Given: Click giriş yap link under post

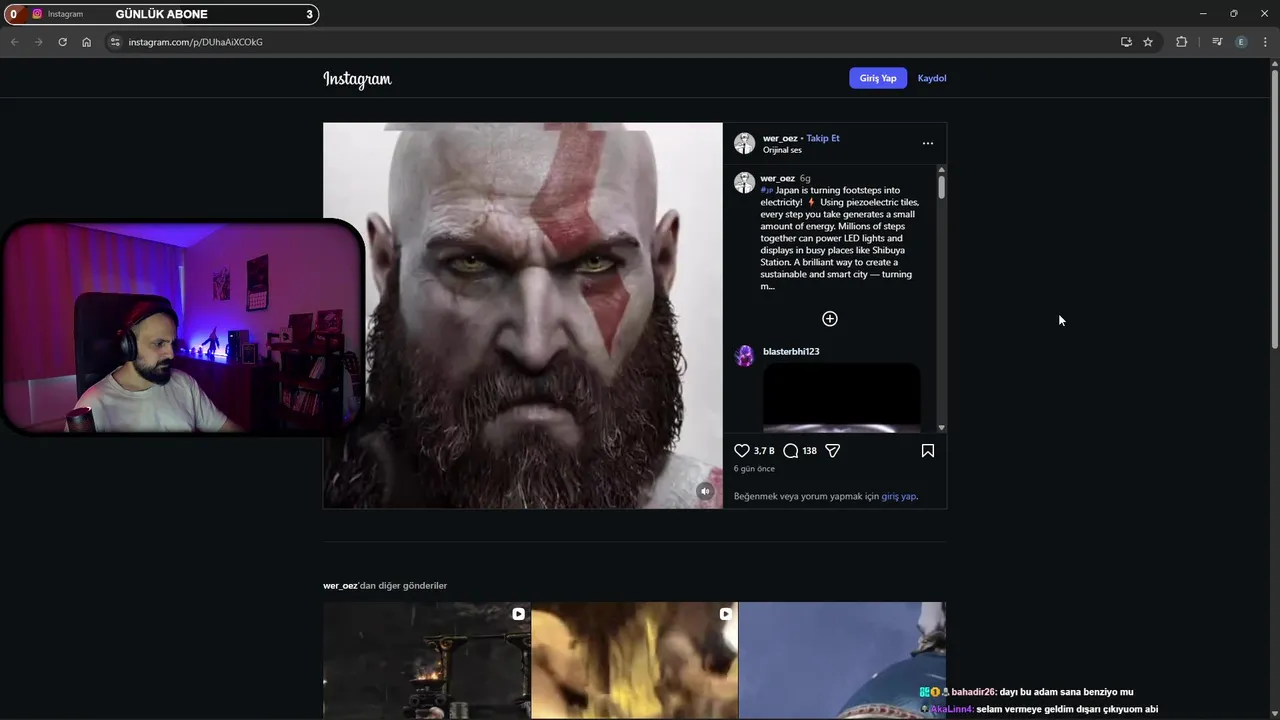Looking at the screenshot, I should (898, 496).
